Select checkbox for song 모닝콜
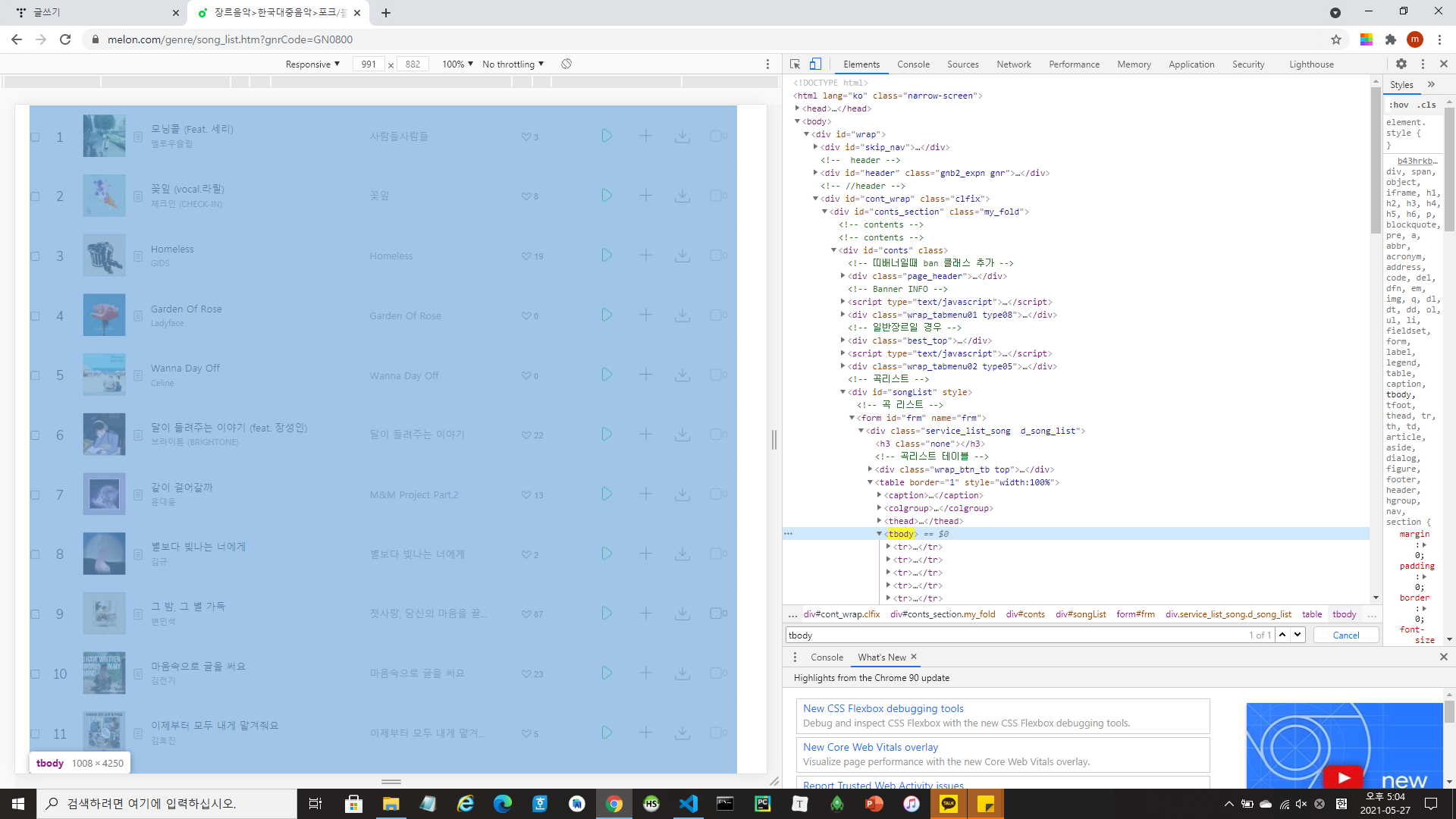This screenshot has width=1456, height=819. click(35, 137)
